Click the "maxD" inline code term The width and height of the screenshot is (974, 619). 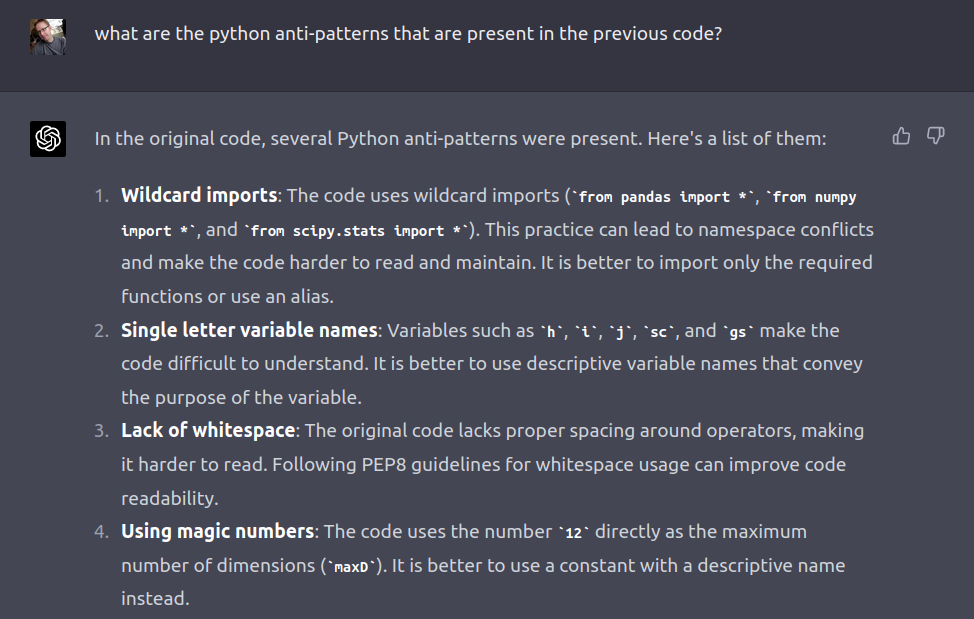point(350,567)
